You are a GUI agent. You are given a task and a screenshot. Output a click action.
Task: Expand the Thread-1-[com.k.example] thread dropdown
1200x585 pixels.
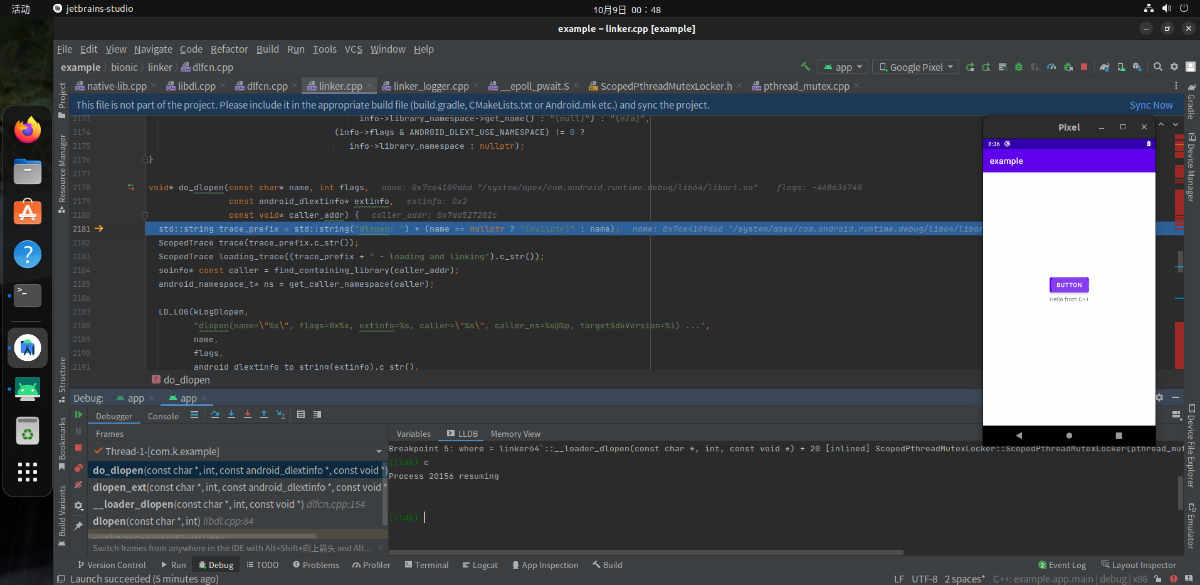[x=379, y=452]
